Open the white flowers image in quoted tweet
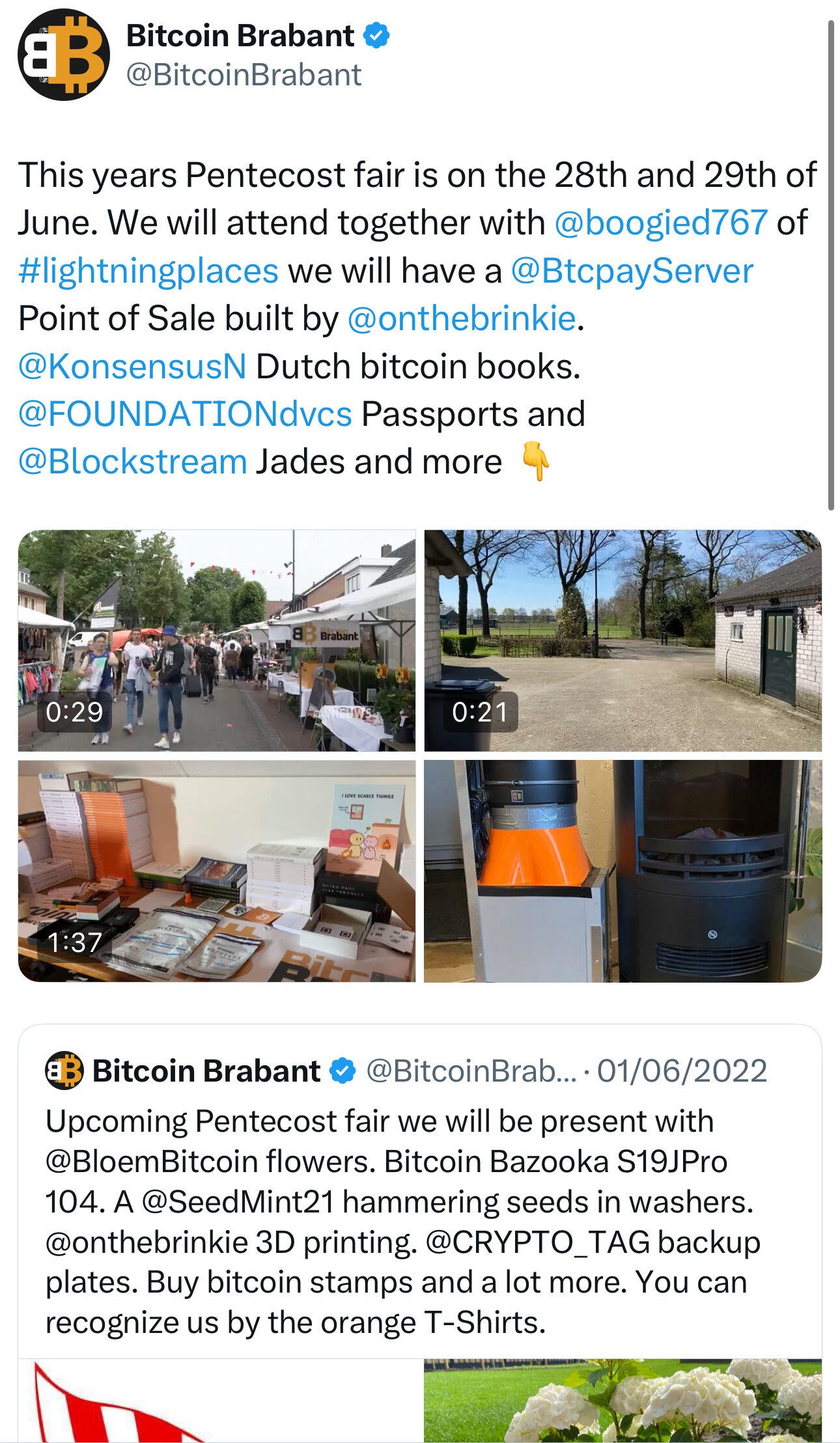The image size is (840, 1443). pos(623,1400)
